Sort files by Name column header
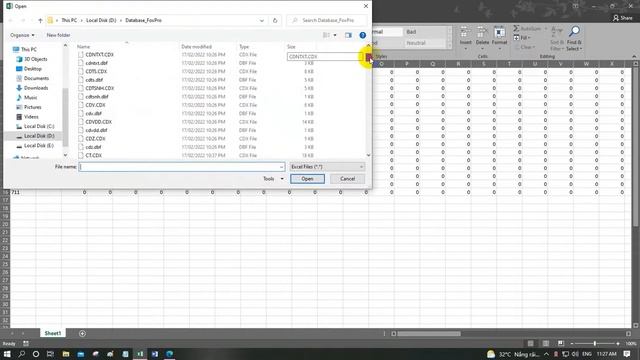The width and height of the screenshot is (640, 360). click(x=84, y=47)
